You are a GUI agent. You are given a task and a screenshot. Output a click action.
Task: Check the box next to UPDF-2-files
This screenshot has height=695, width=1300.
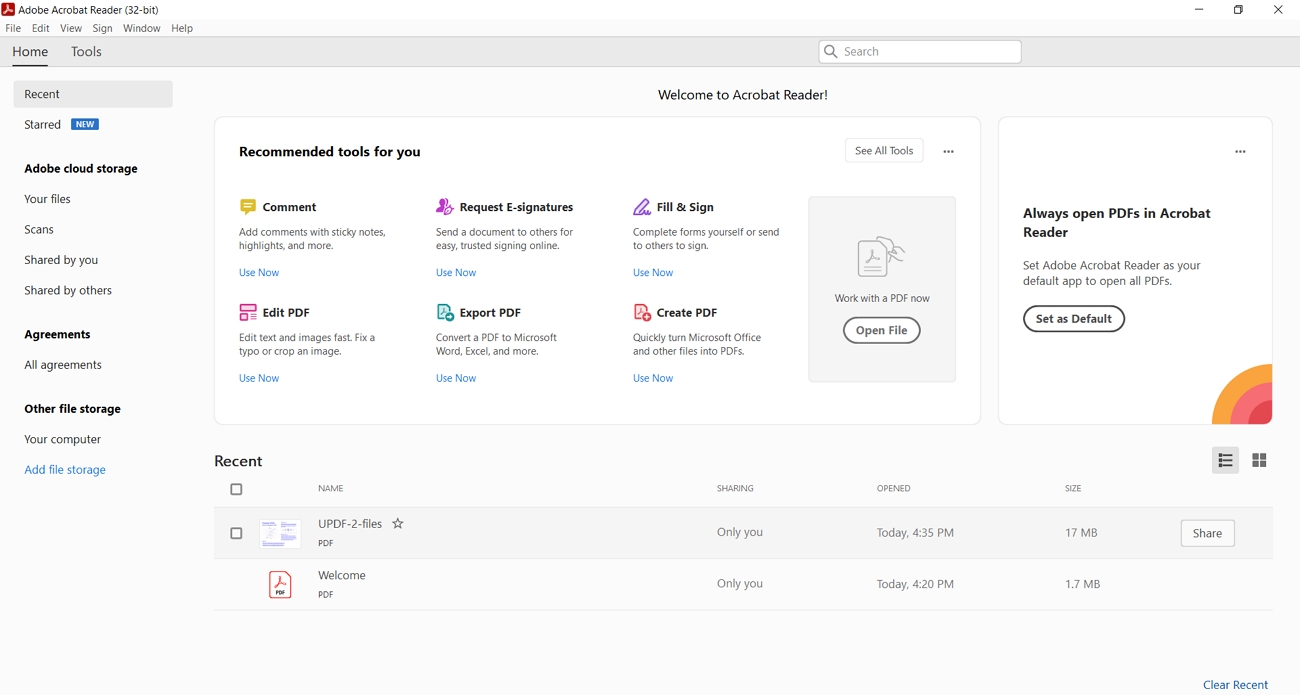(236, 533)
